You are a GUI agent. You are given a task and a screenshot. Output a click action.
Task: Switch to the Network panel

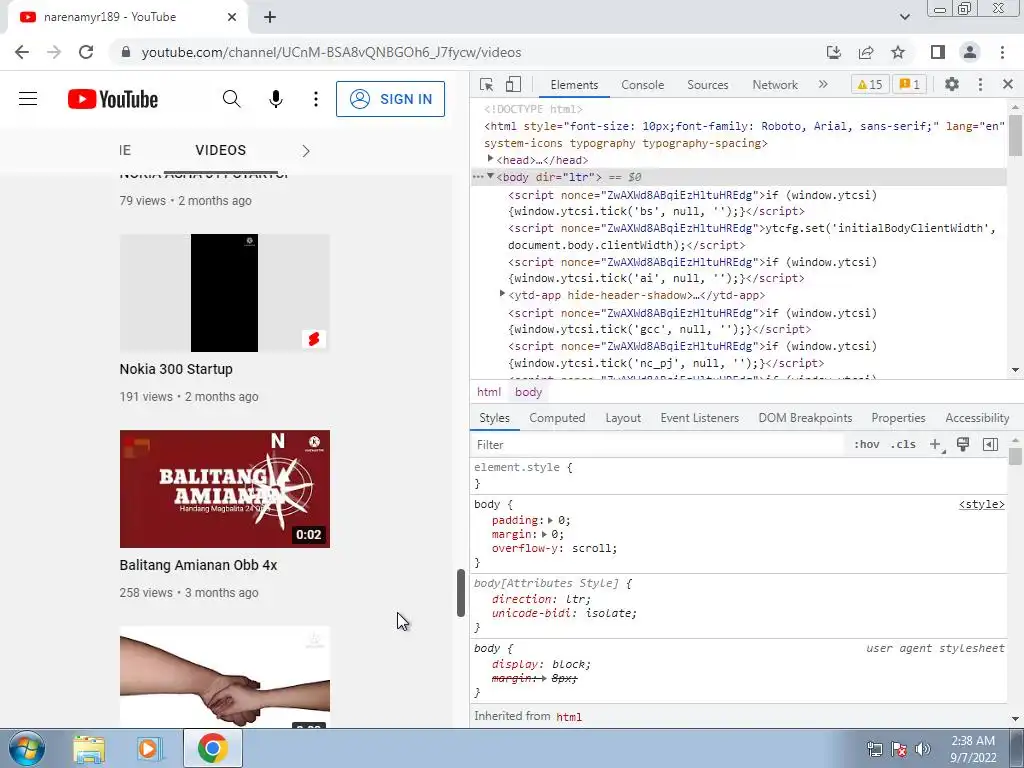[x=775, y=85]
